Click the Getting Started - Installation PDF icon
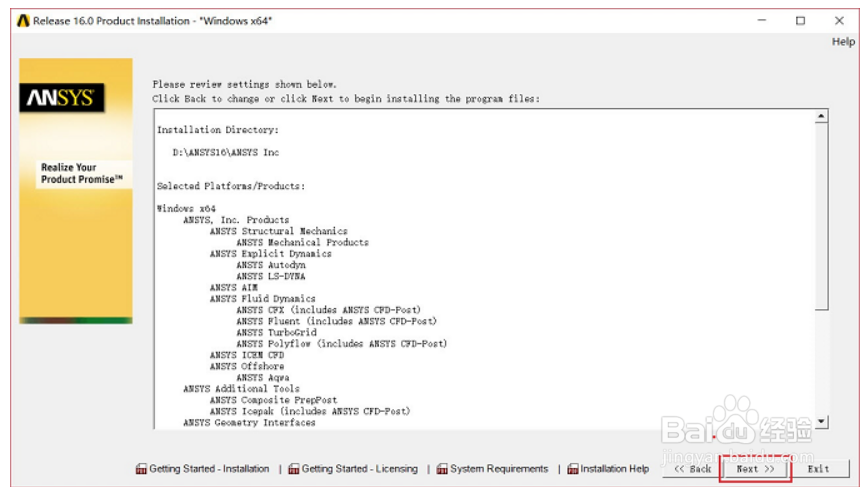The width and height of the screenshot is (862, 487). click(x=141, y=469)
